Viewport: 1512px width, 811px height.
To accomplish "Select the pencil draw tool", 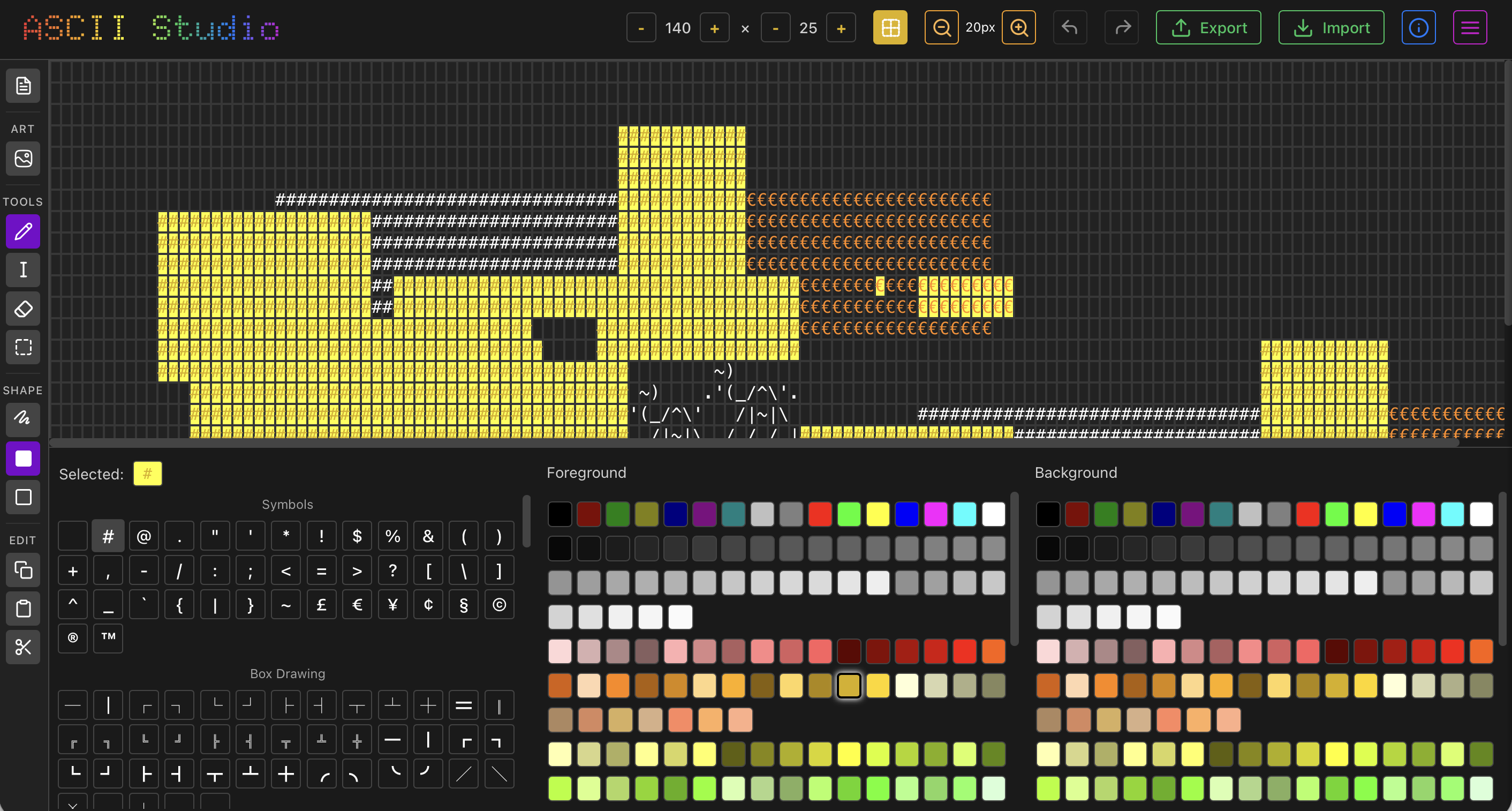I will (x=23, y=231).
